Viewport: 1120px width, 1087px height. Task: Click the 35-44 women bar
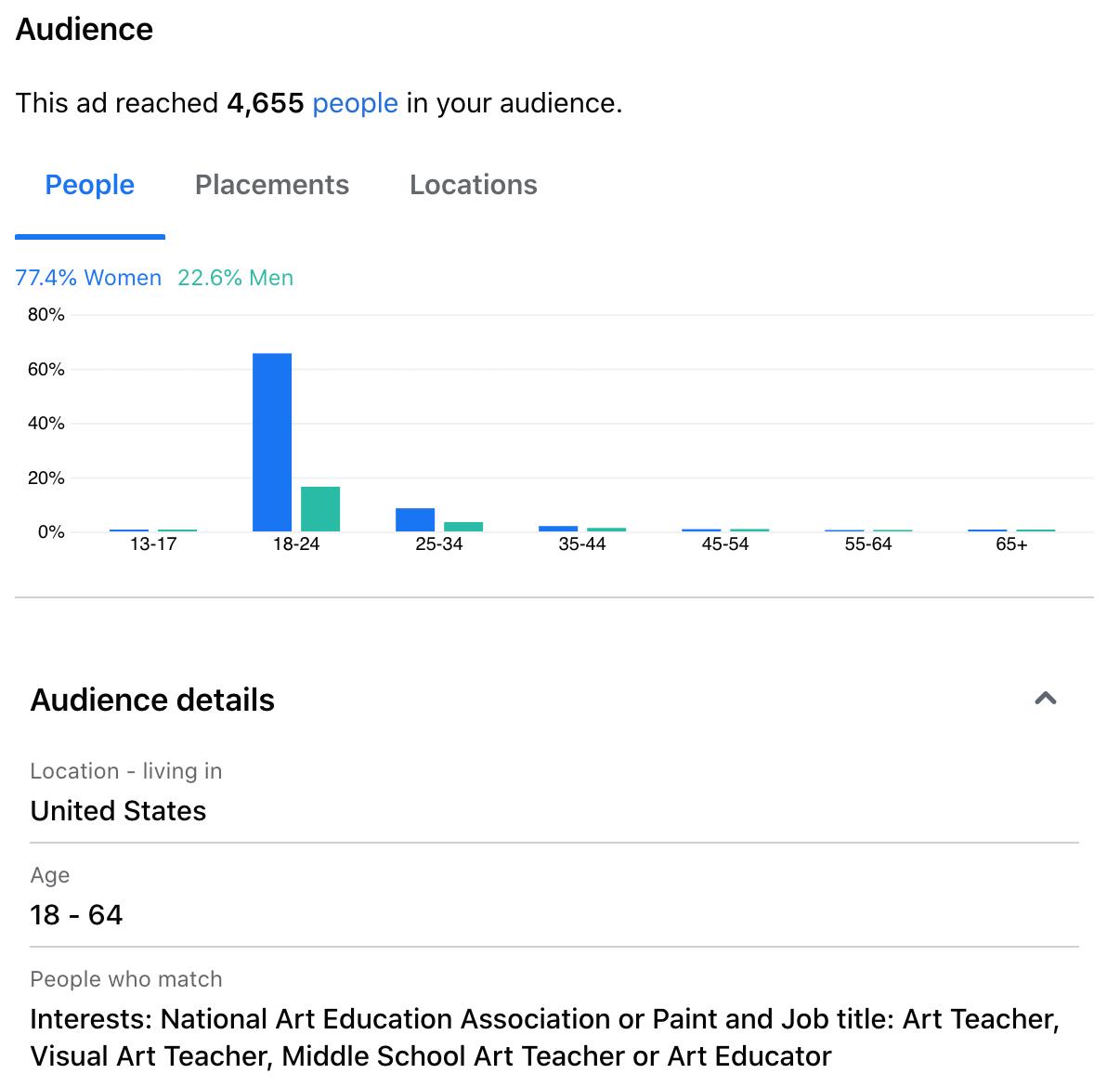(x=558, y=529)
